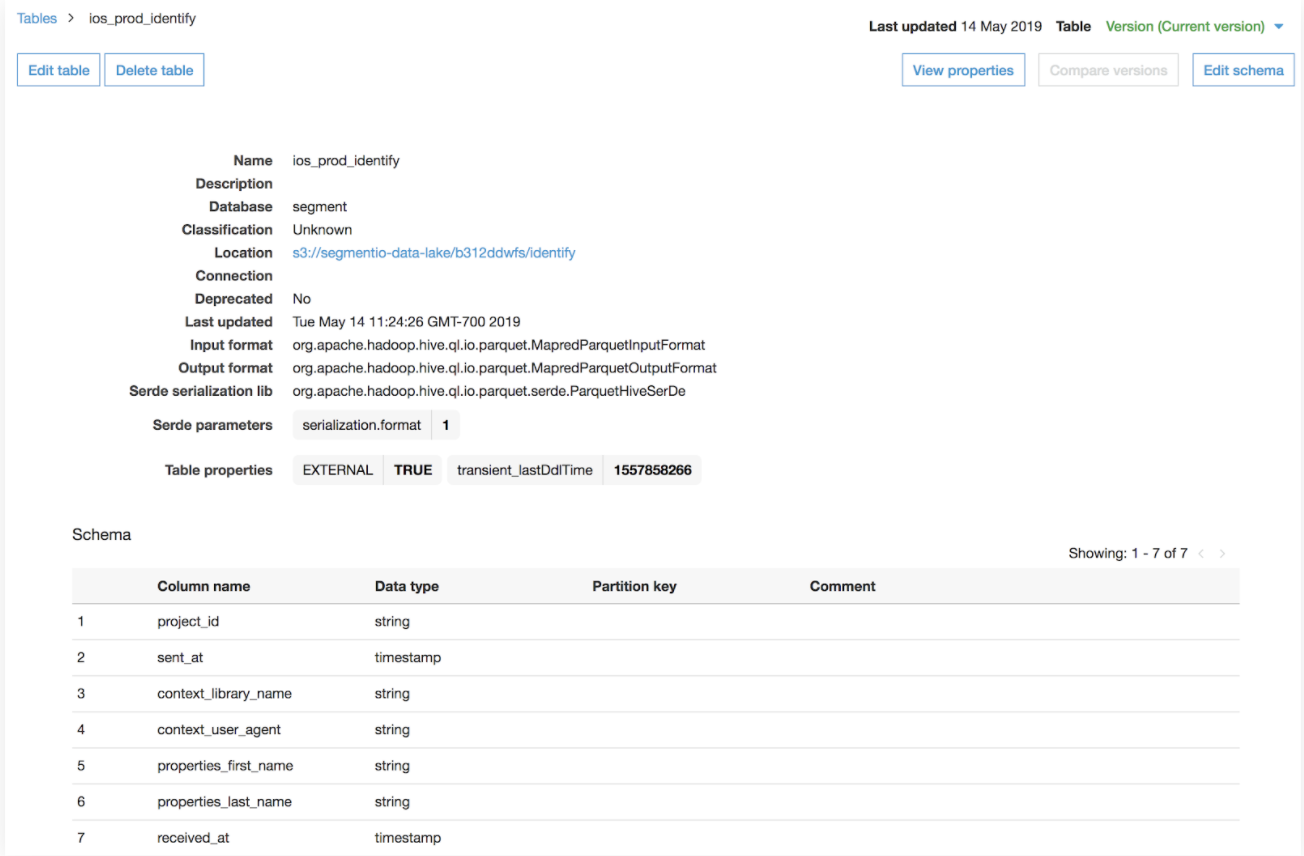Open the Tables breadcrumb link
This screenshot has height=856, width=1304.
[x=36, y=17]
